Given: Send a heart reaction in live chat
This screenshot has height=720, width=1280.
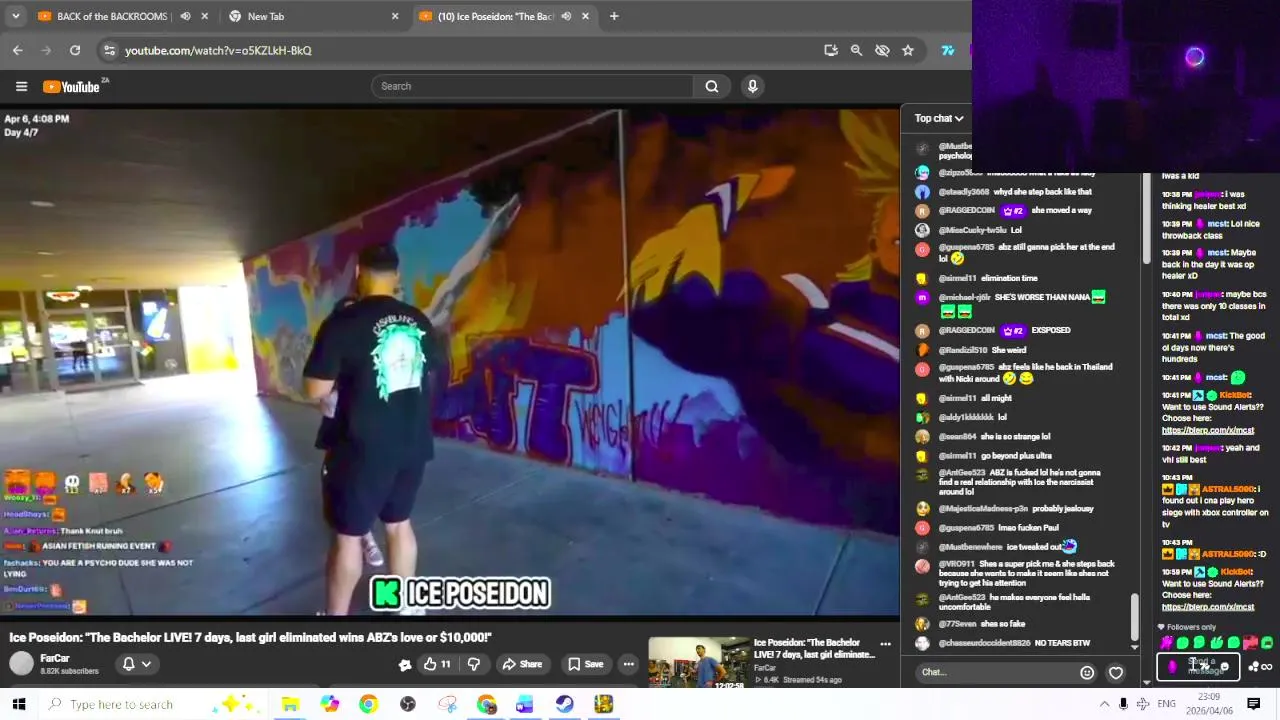Looking at the screenshot, I should coord(1116,672).
